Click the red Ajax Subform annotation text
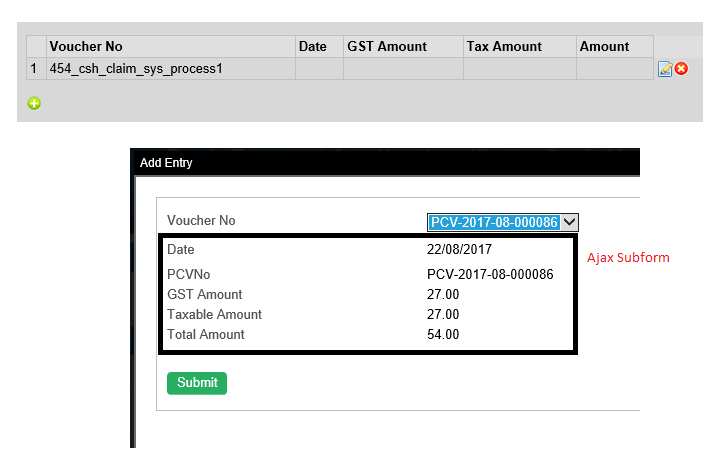Image resolution: width=720 pixels, height=461 pixels. 628,257
